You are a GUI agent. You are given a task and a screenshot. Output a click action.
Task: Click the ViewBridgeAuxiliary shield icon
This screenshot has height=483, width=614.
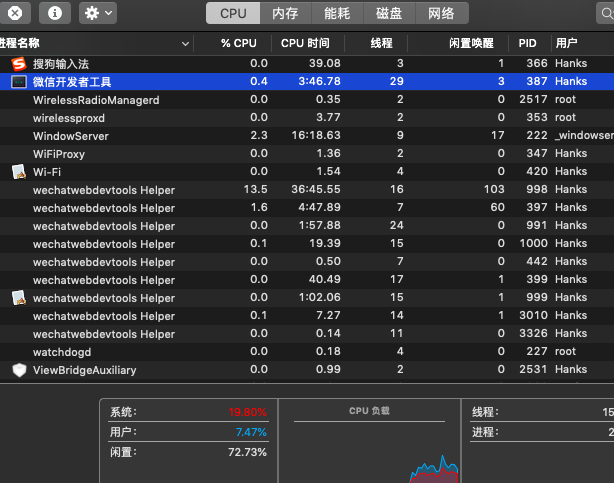(18, 370)
